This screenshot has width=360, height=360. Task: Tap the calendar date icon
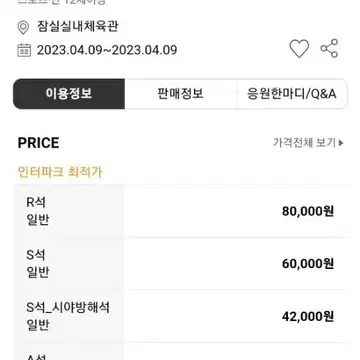click(x=24, y=50)
